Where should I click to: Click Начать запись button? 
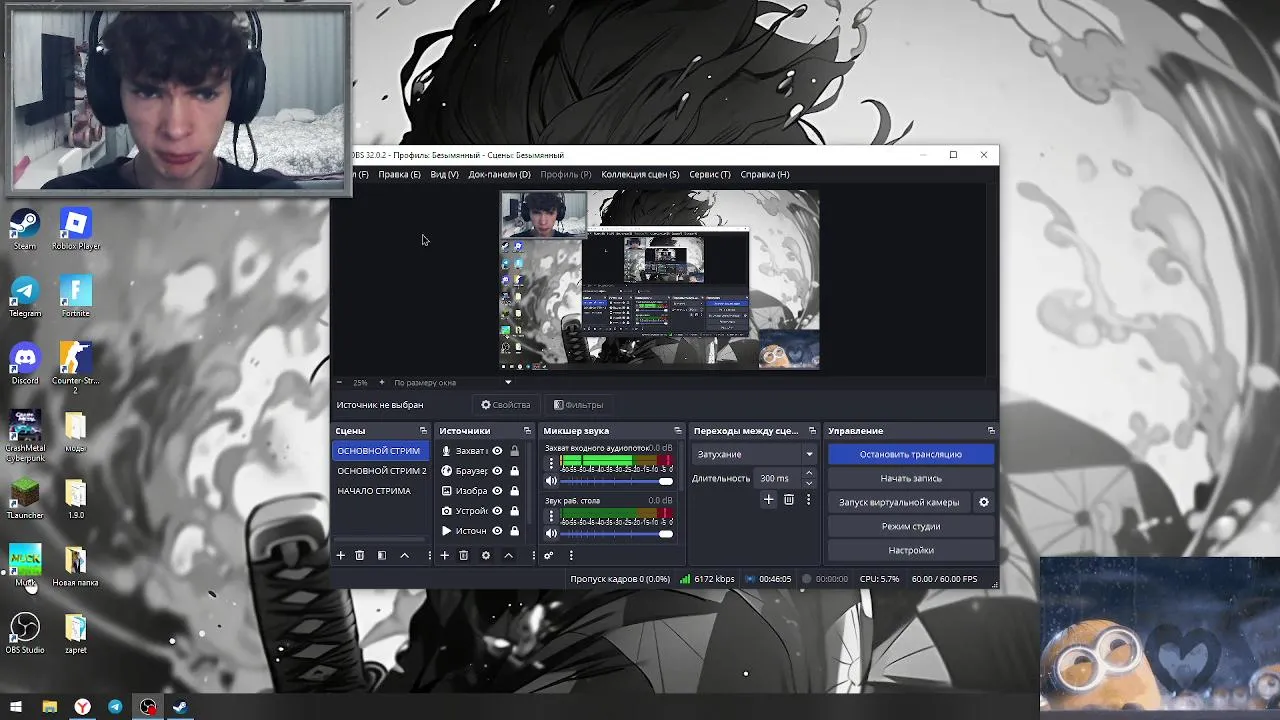[x=911, y=478]
